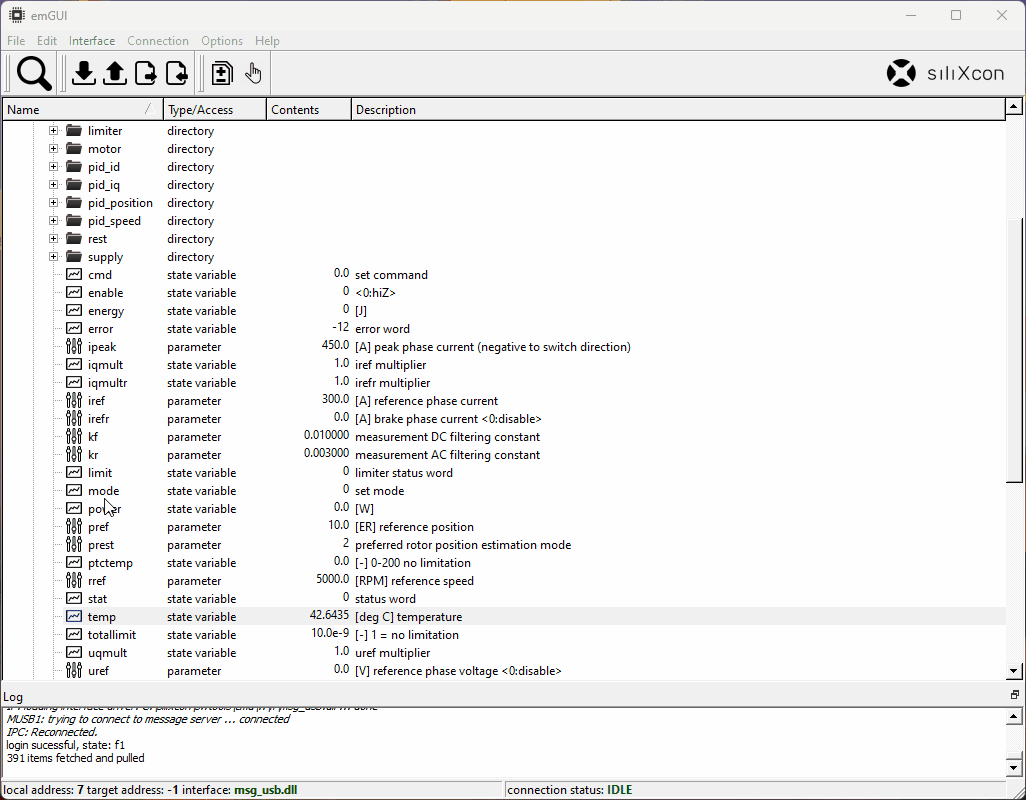Click the siliXcon logo
Image resolution: width=1026 pixels, height=800 pixels.
click(x=946, y=73)
